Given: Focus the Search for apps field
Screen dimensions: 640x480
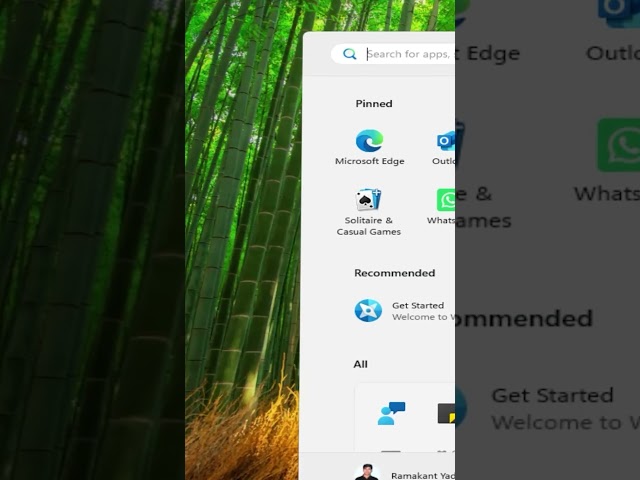Looking at the screenshot, I should pyautogui.click(x=393, y=54).
